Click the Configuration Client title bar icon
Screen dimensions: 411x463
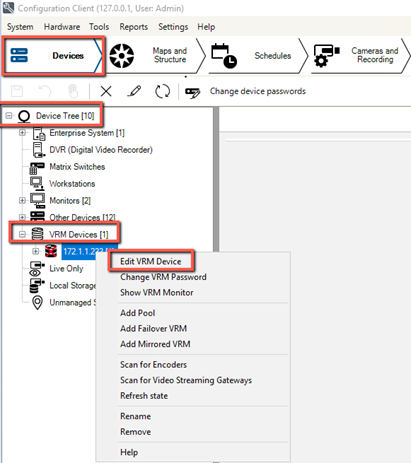pos(8,7)
